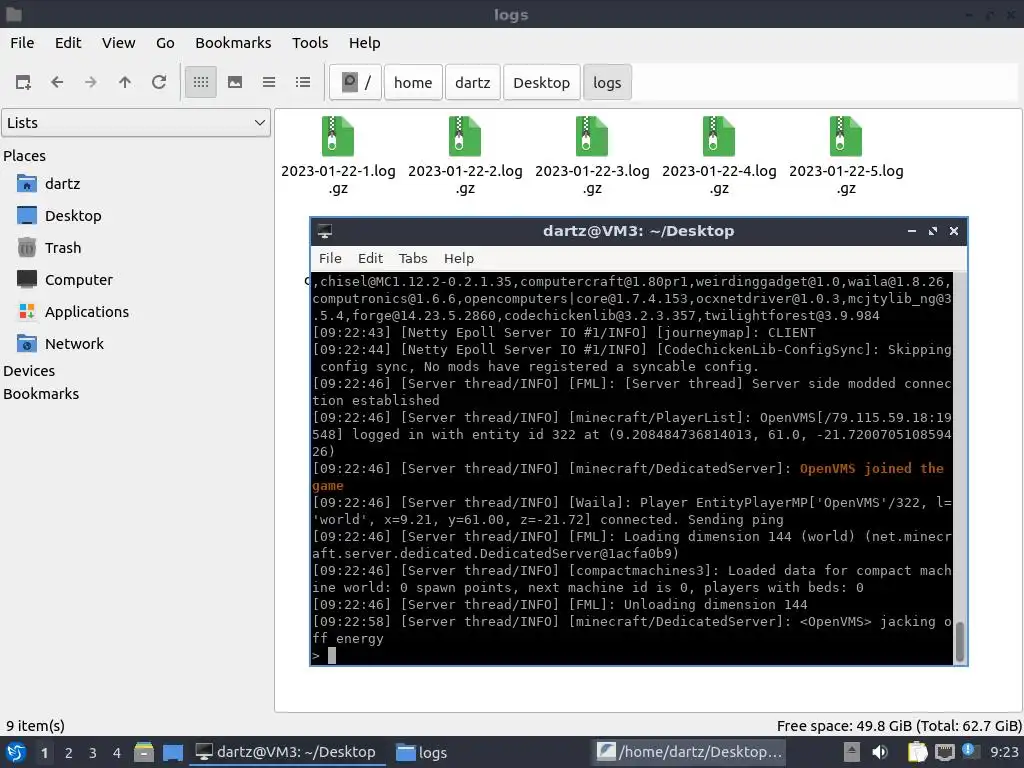This screenshot has height=768, width=1024.
Task: Click the terminal window title icon
Action: pos(325,231)
